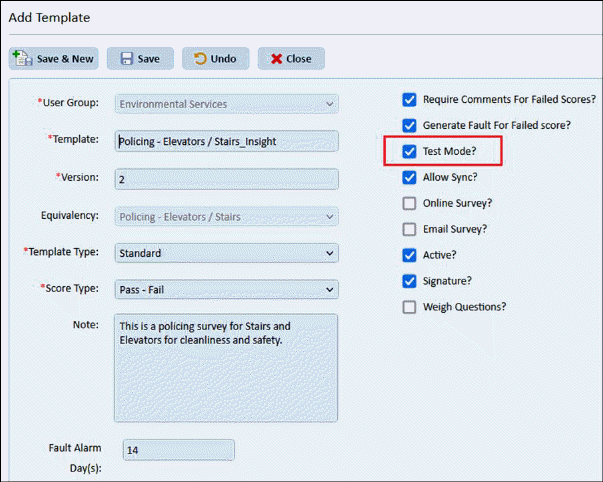603x482 pixels.
Task: Uncheck the Test Mode checkbox
Action: (x=409, y=152)
